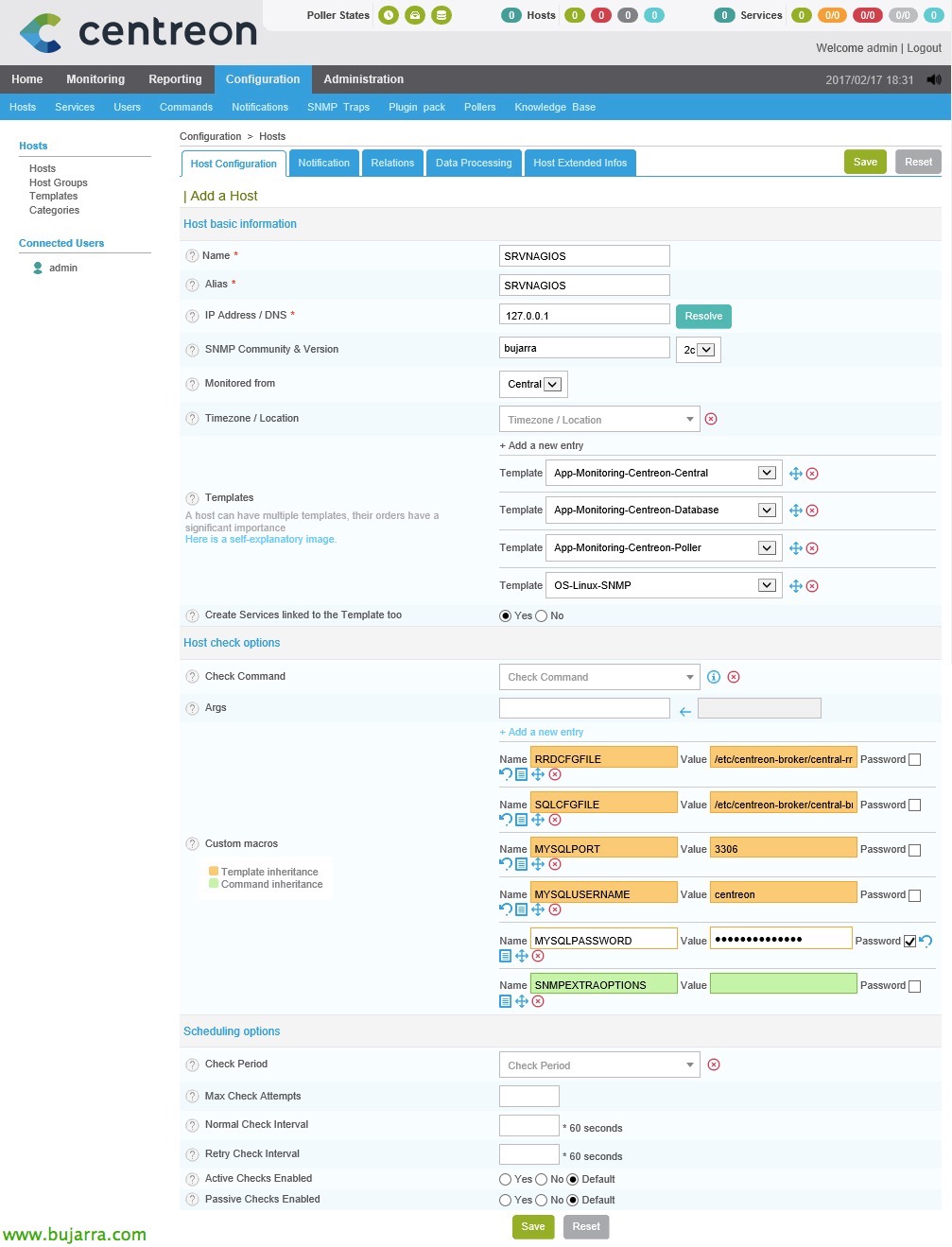Delete the RRDCFGFILE custom macro
Screen dimensions: 952x1247
coord(555,774)
